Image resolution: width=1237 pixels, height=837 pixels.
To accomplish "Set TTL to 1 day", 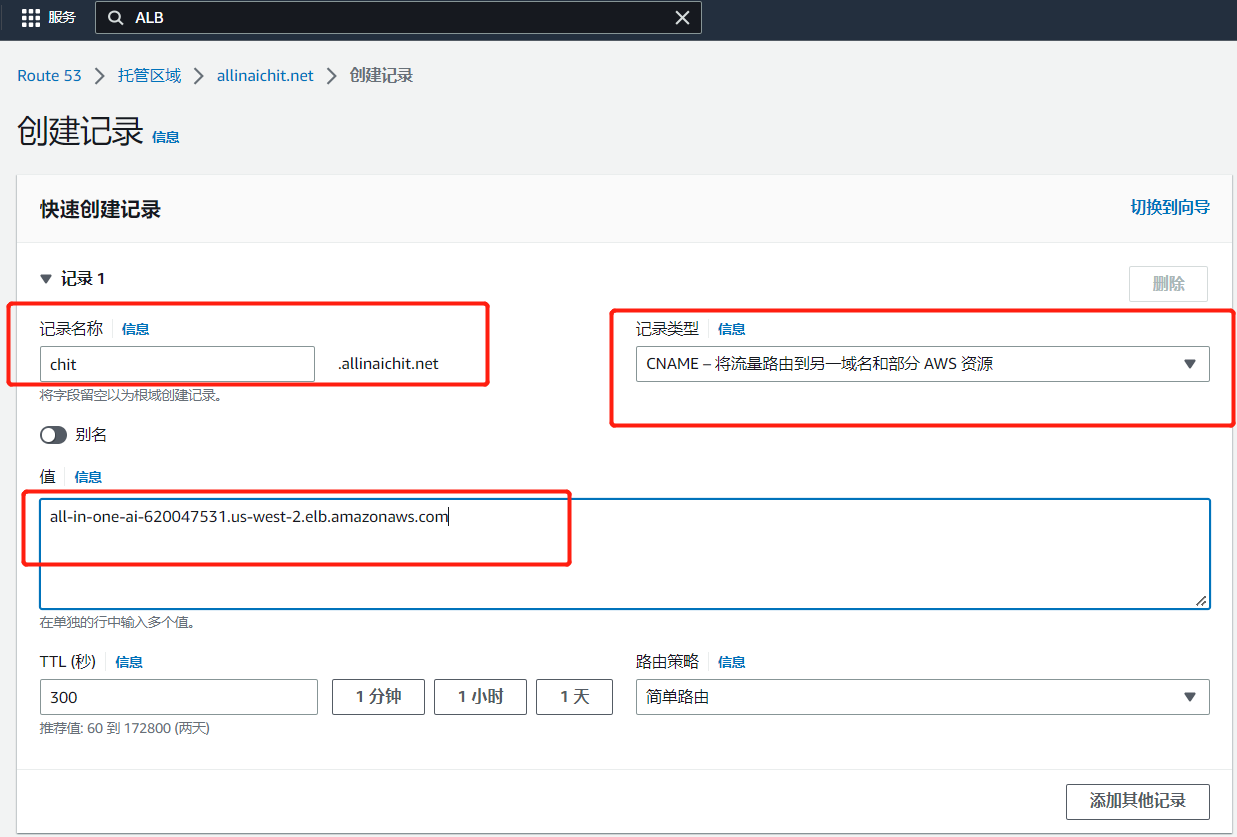I will click(574, 697).
